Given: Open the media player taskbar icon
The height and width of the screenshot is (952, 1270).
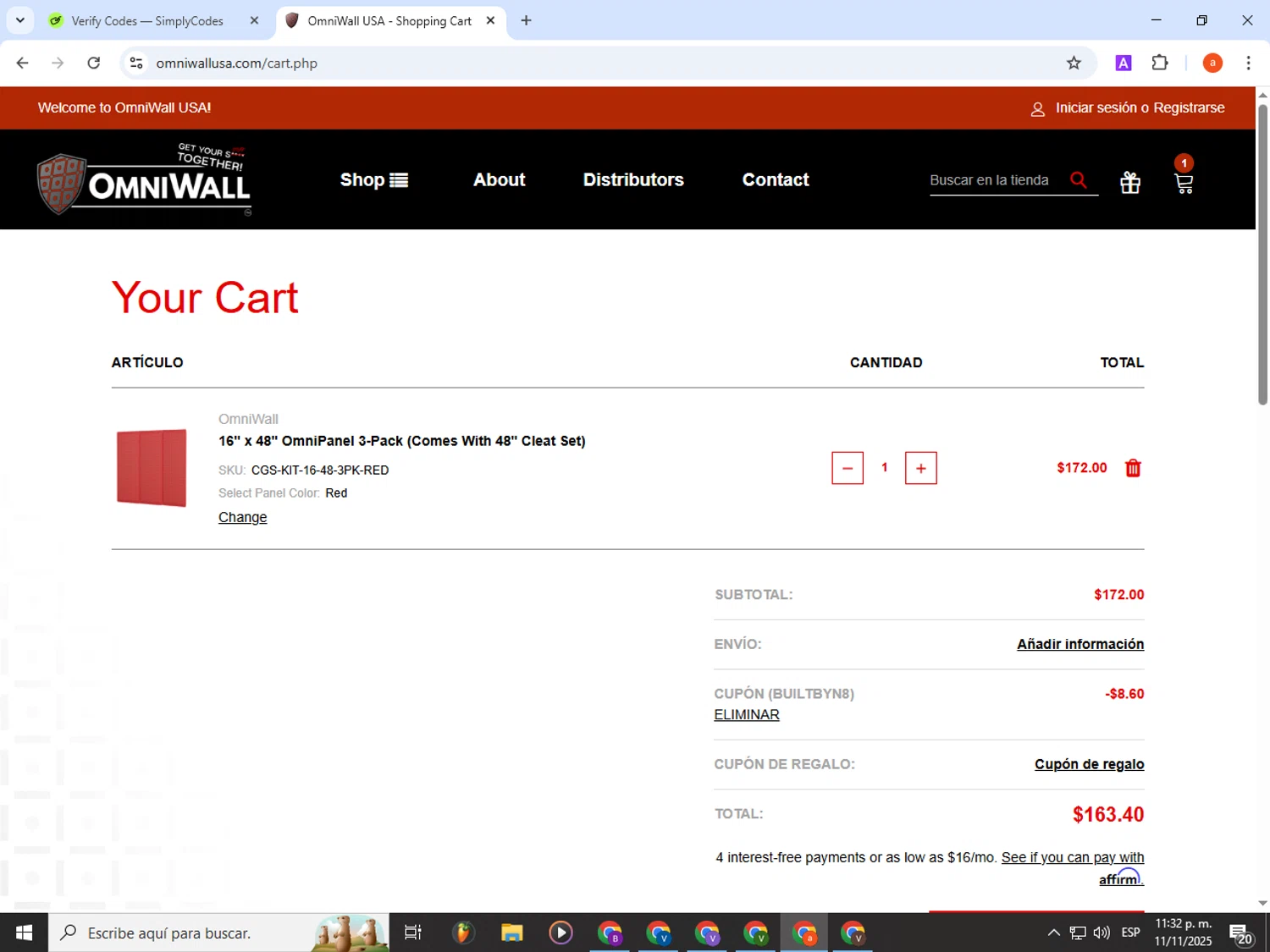Looking at the screenshot, I should pos(560,933).
